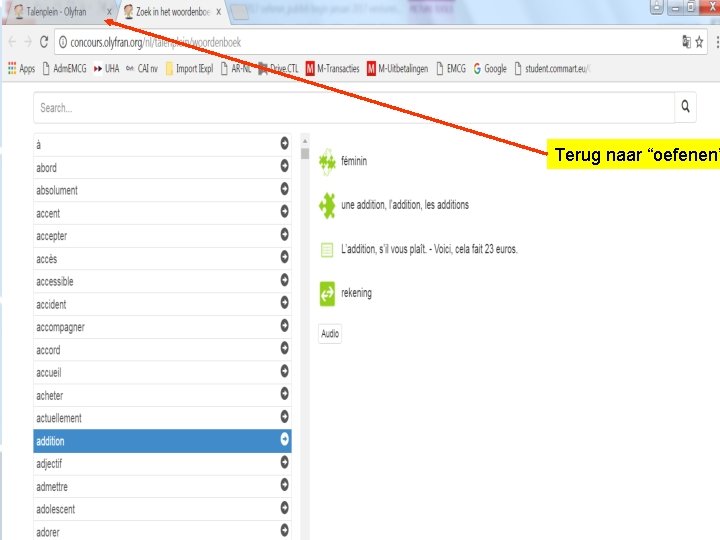The width and height of the screenshot is (720, 540).
Task: Close the 'Zoek in het woordenboek' tab
Action: (x=219, y=12)
